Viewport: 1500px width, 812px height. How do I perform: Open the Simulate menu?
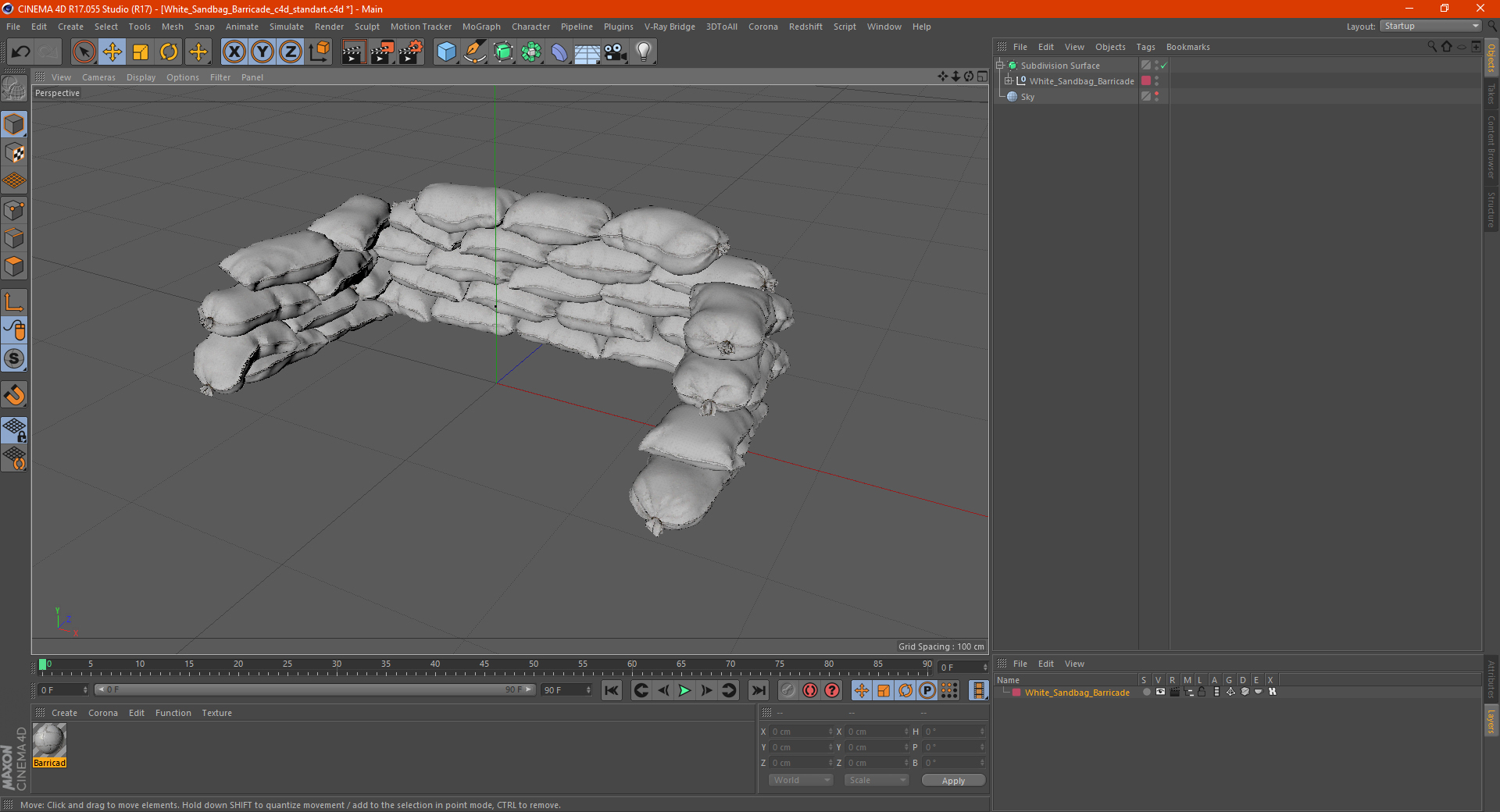287,27
